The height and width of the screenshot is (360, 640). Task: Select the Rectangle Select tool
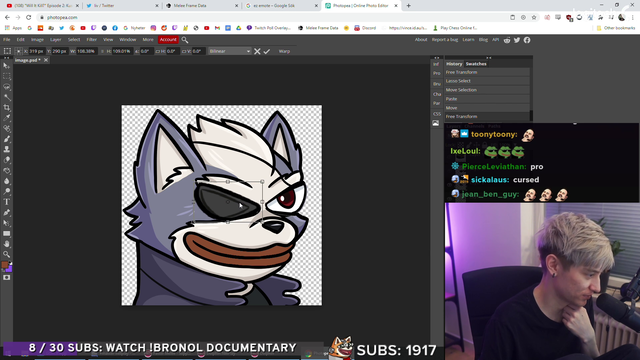click(7, 76)
